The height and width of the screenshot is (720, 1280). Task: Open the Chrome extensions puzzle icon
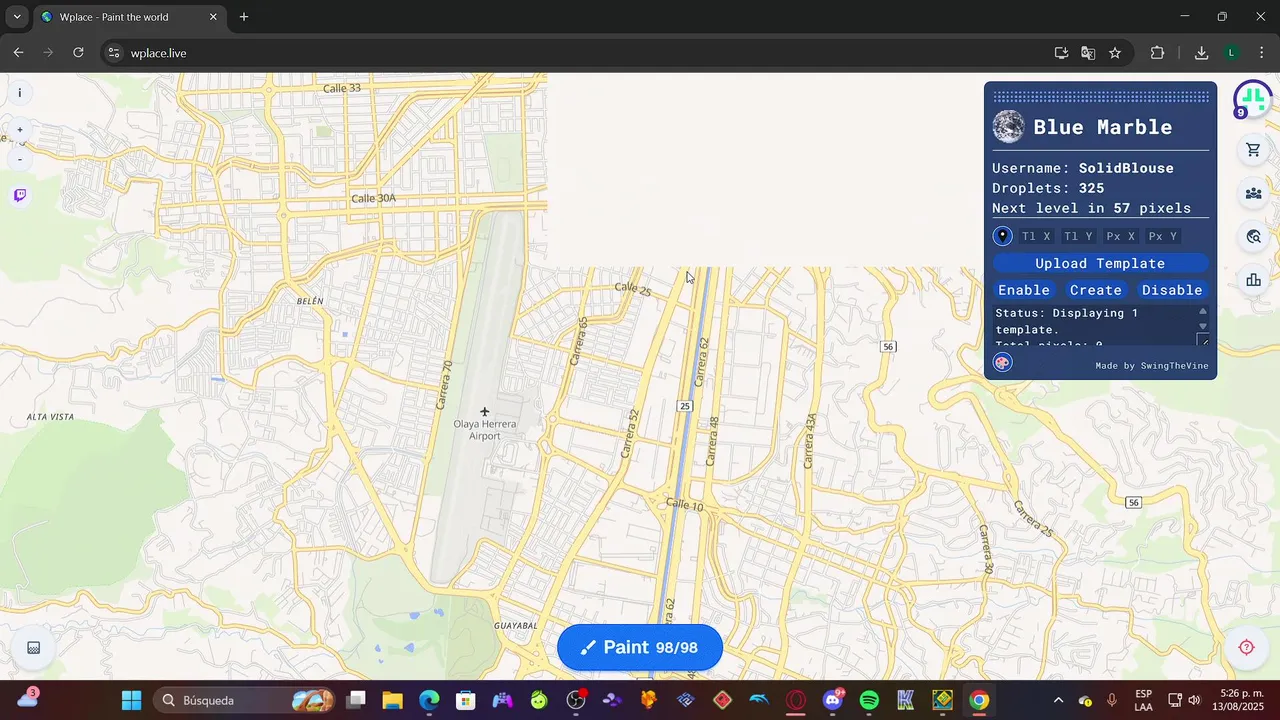[x=1158, y=53]
